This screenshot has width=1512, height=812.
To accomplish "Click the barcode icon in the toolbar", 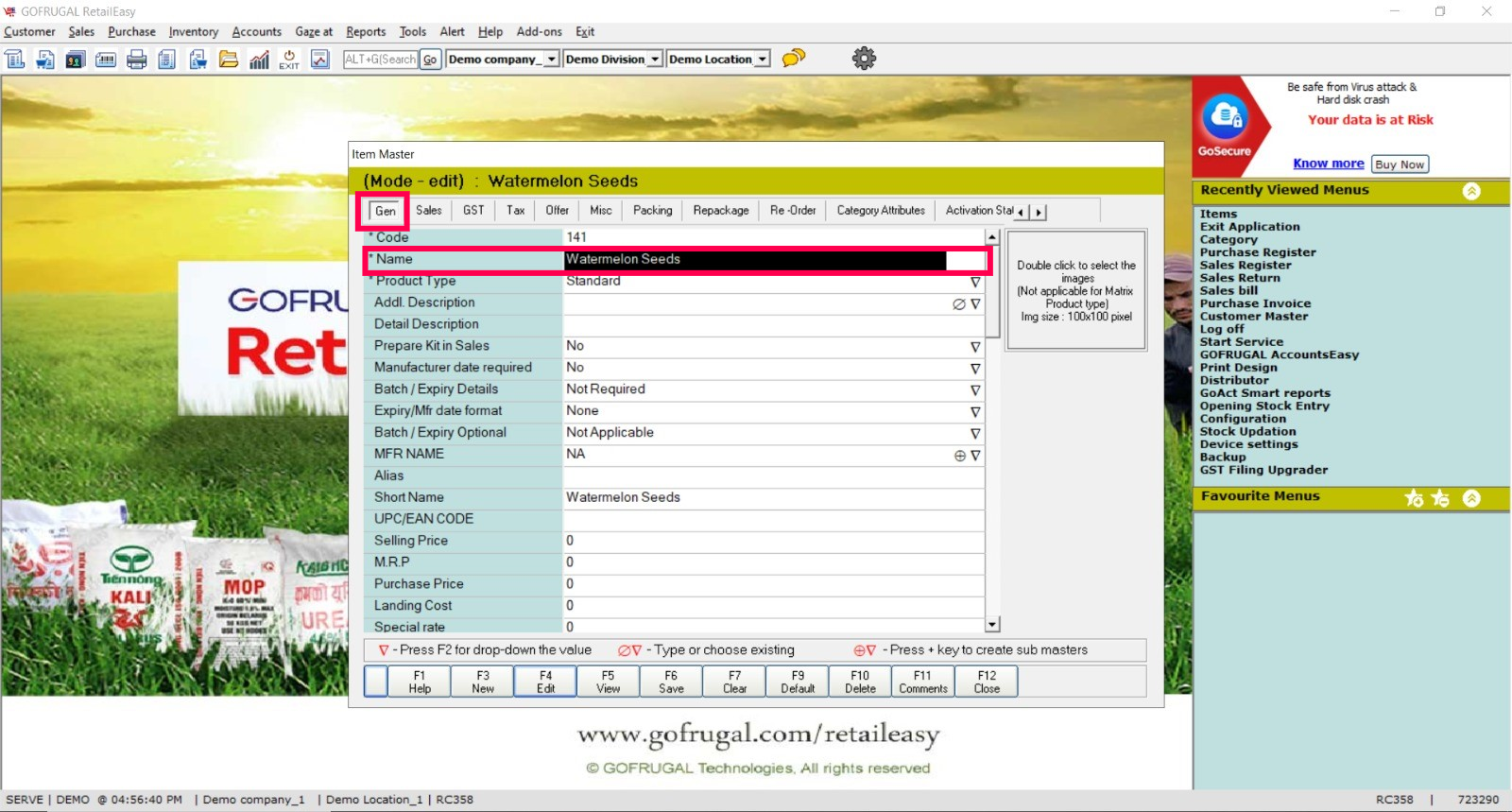I will pos(106,60).
